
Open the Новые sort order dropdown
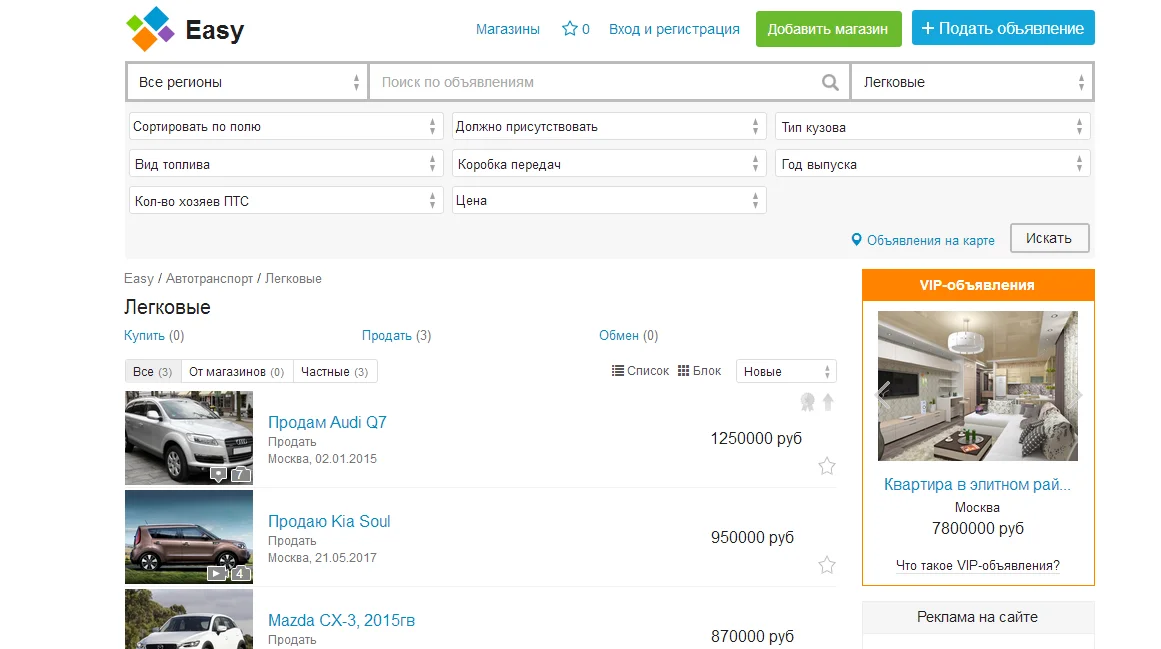point(786,371)
